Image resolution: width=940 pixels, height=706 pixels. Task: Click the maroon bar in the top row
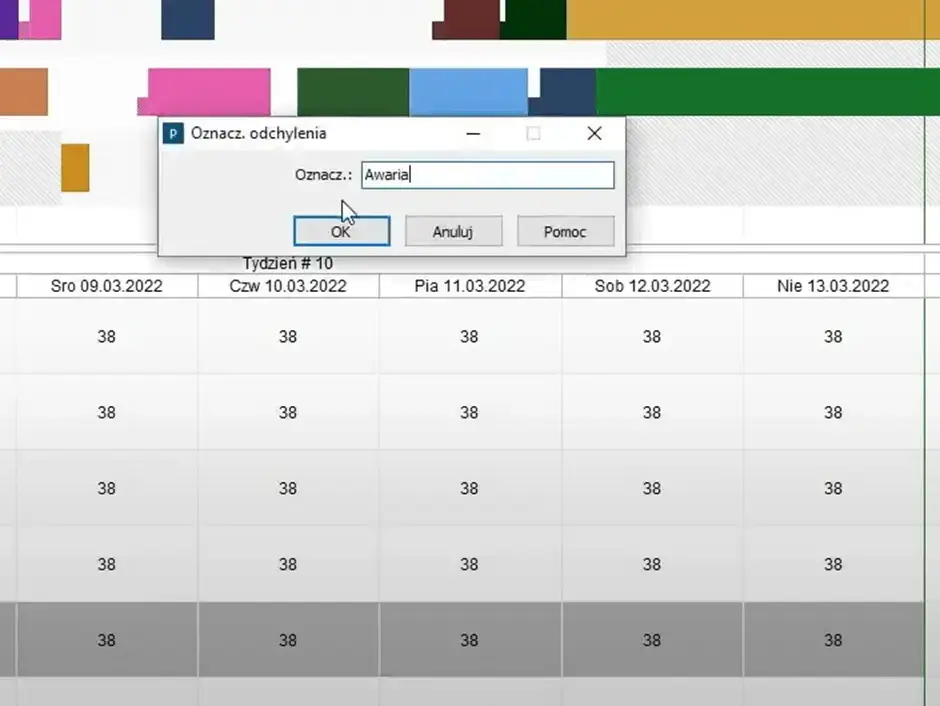468,20
